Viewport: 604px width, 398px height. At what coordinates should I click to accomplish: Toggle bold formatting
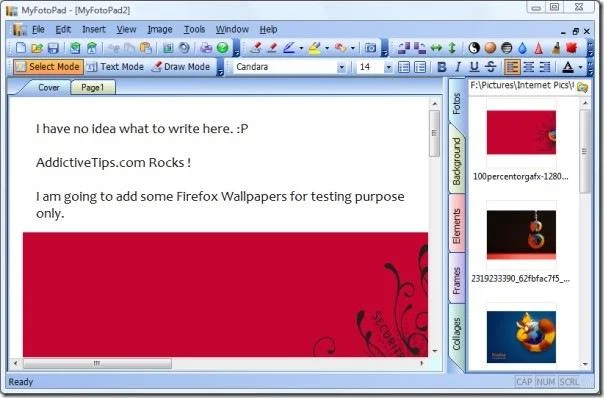(x=442, y=67)
